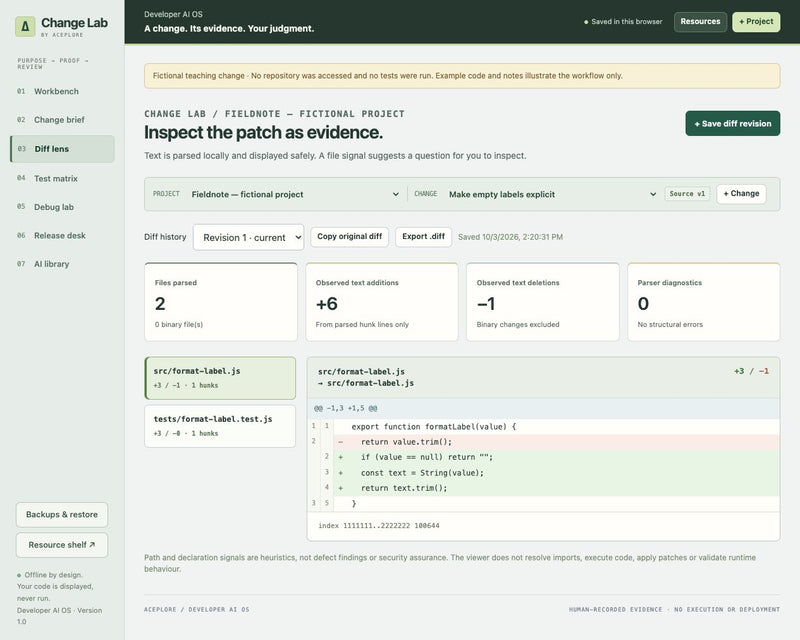Open Backups & restore

click(x=62, y=515)
